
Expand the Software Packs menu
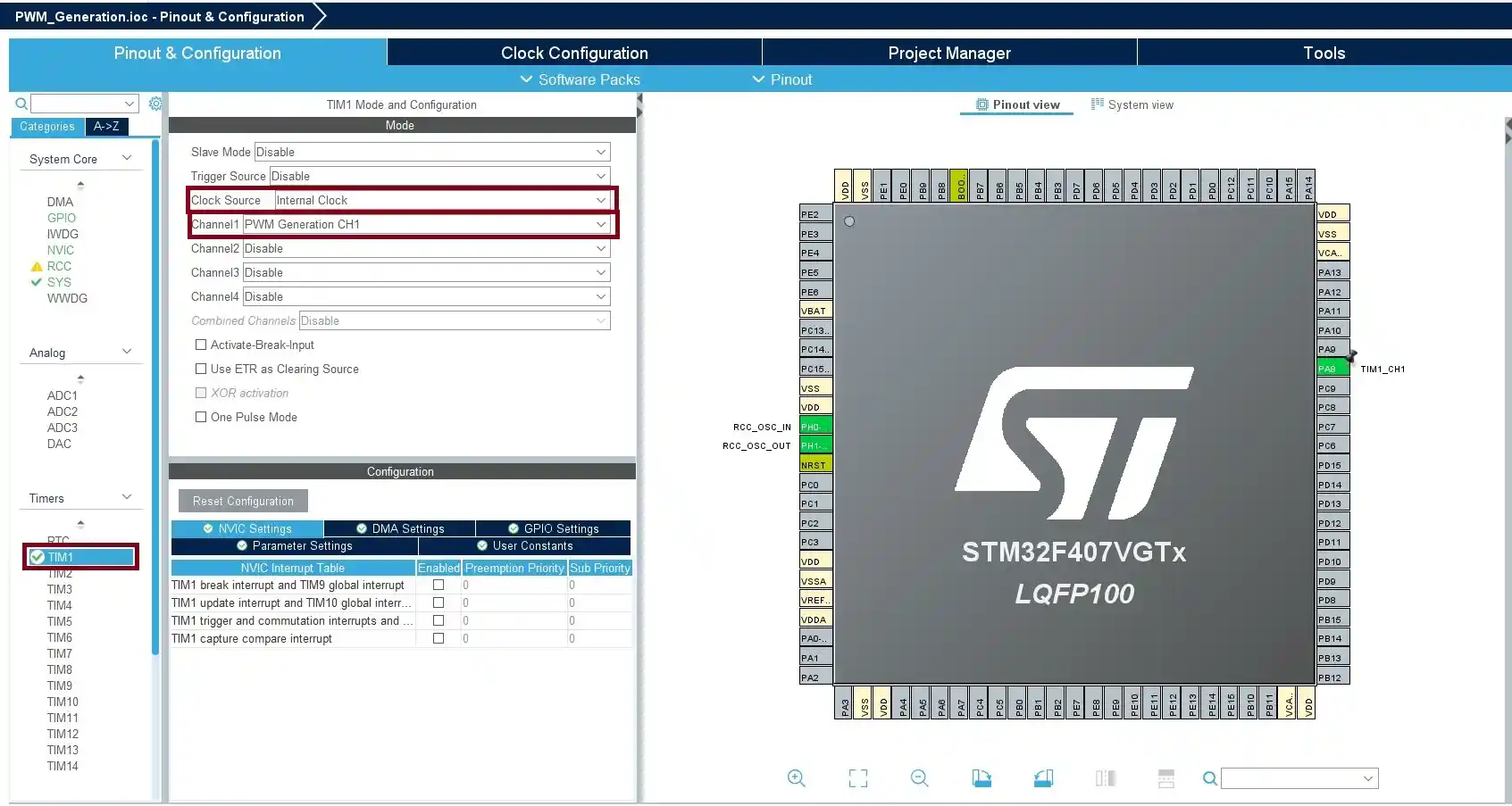click(x=581, y=79)
